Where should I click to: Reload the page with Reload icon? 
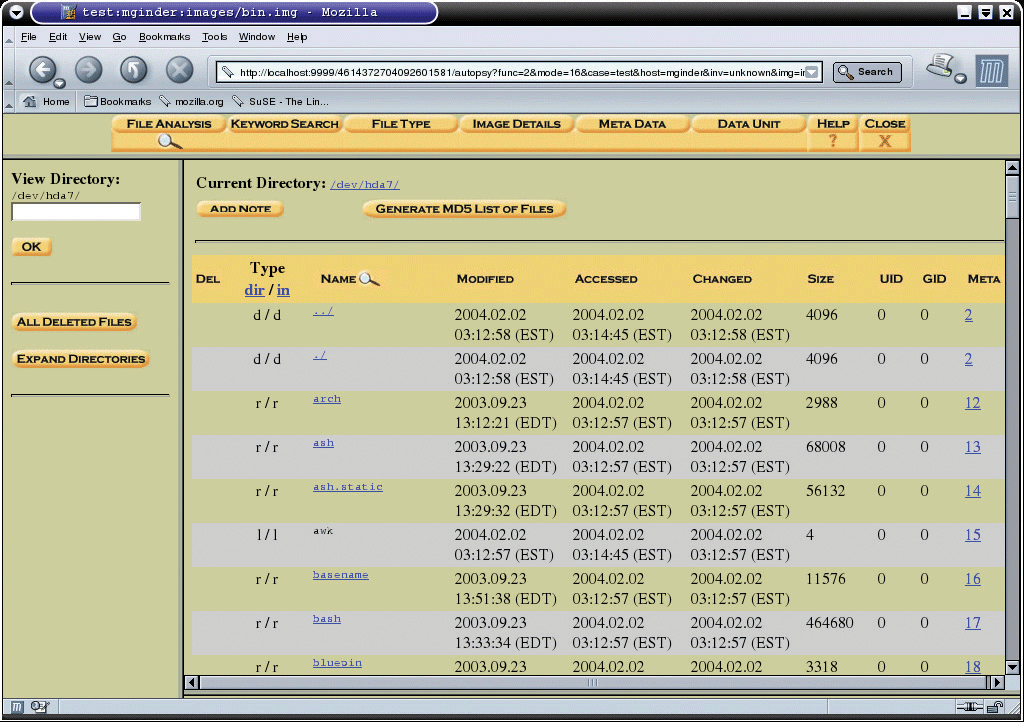(134, 70)
